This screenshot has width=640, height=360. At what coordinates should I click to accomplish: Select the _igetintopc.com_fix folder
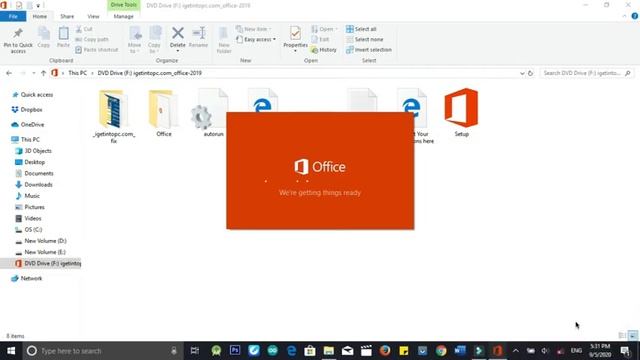click(114, 116)
